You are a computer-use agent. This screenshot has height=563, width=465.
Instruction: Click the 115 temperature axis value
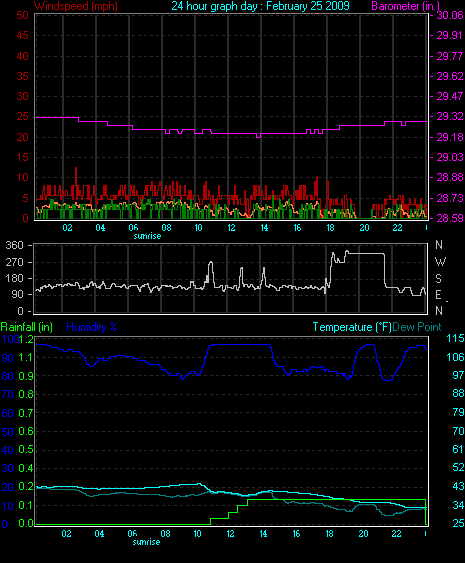tap(455, 338)
